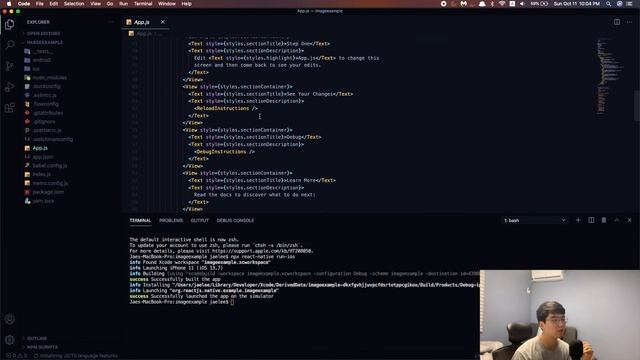Image resolution: width=640 pixels, height=360 pixels.
Task: Open the Notification Center icon
Action: tap(629, 4)
